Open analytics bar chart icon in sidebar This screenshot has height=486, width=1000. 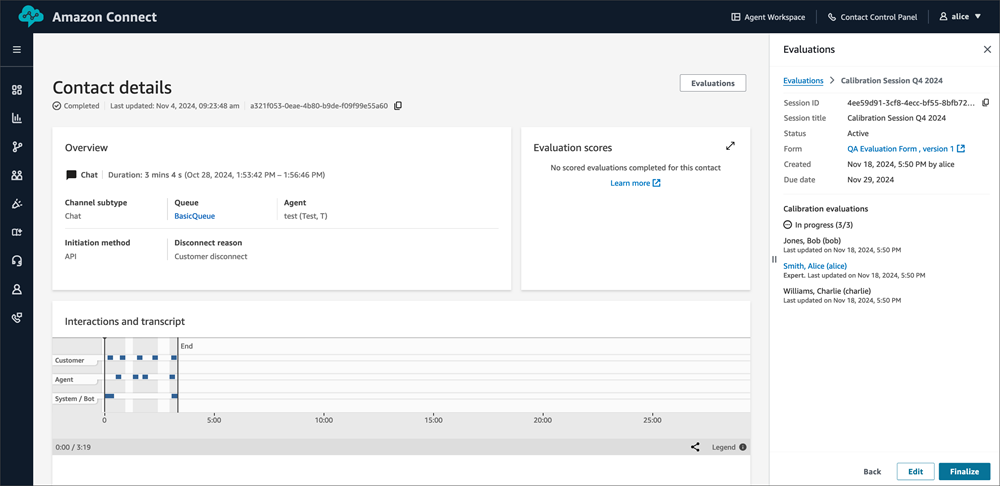[16, 118]
